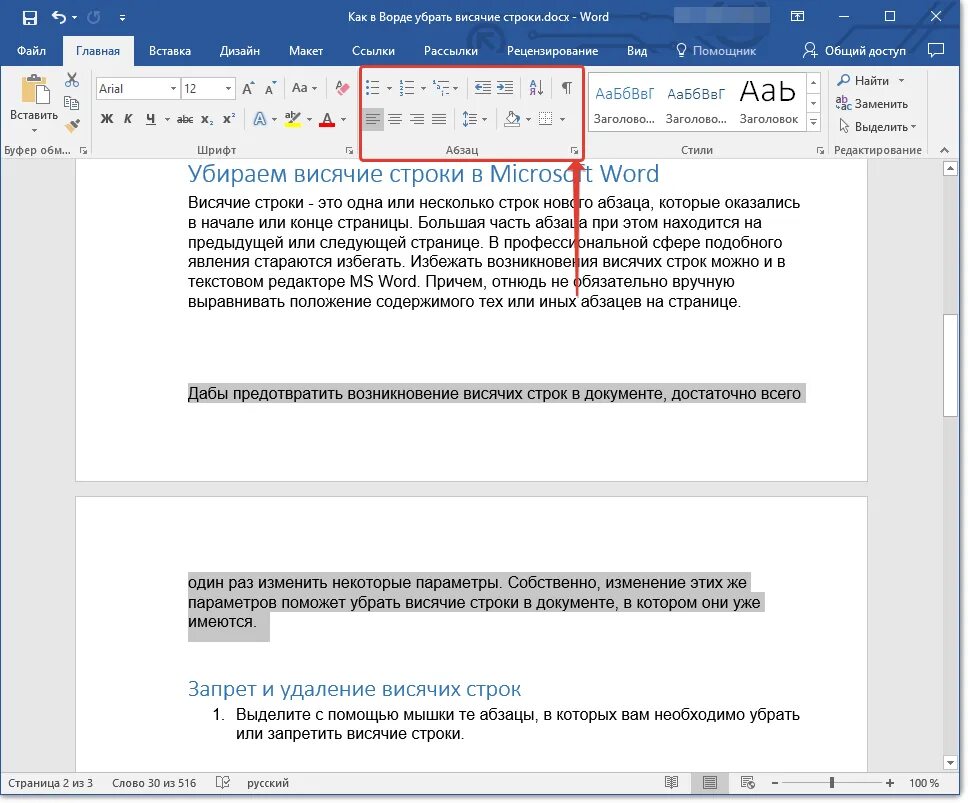Image resolution: width=968 pixels, height=803 pixels.
Task: Switch to the Дизайн tab
Action: (x=240, y=51)
